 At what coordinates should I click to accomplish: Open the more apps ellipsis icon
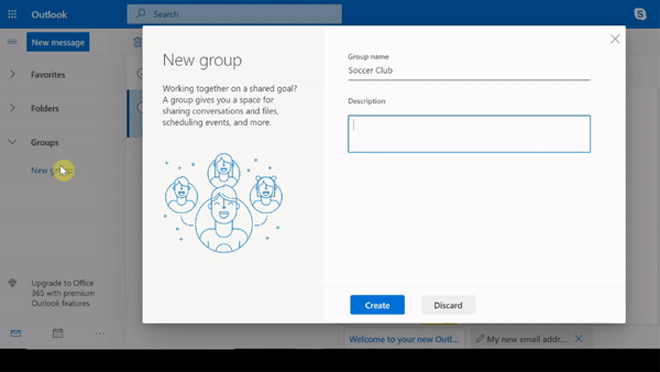(100, 333)
